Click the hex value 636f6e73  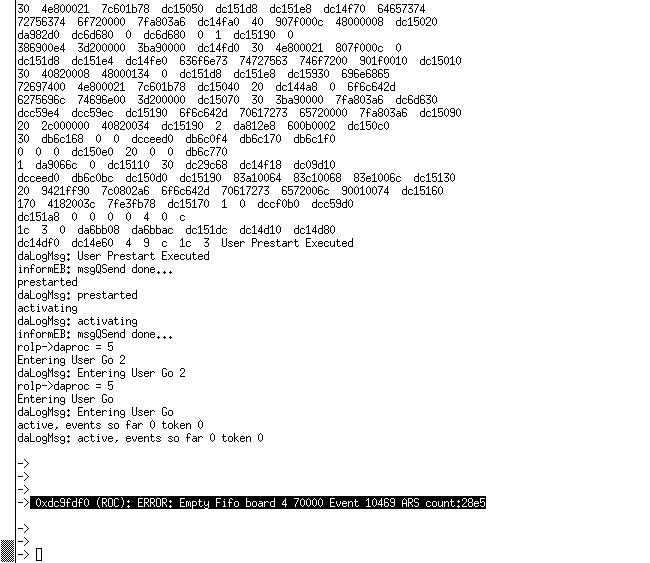(203, 61)
